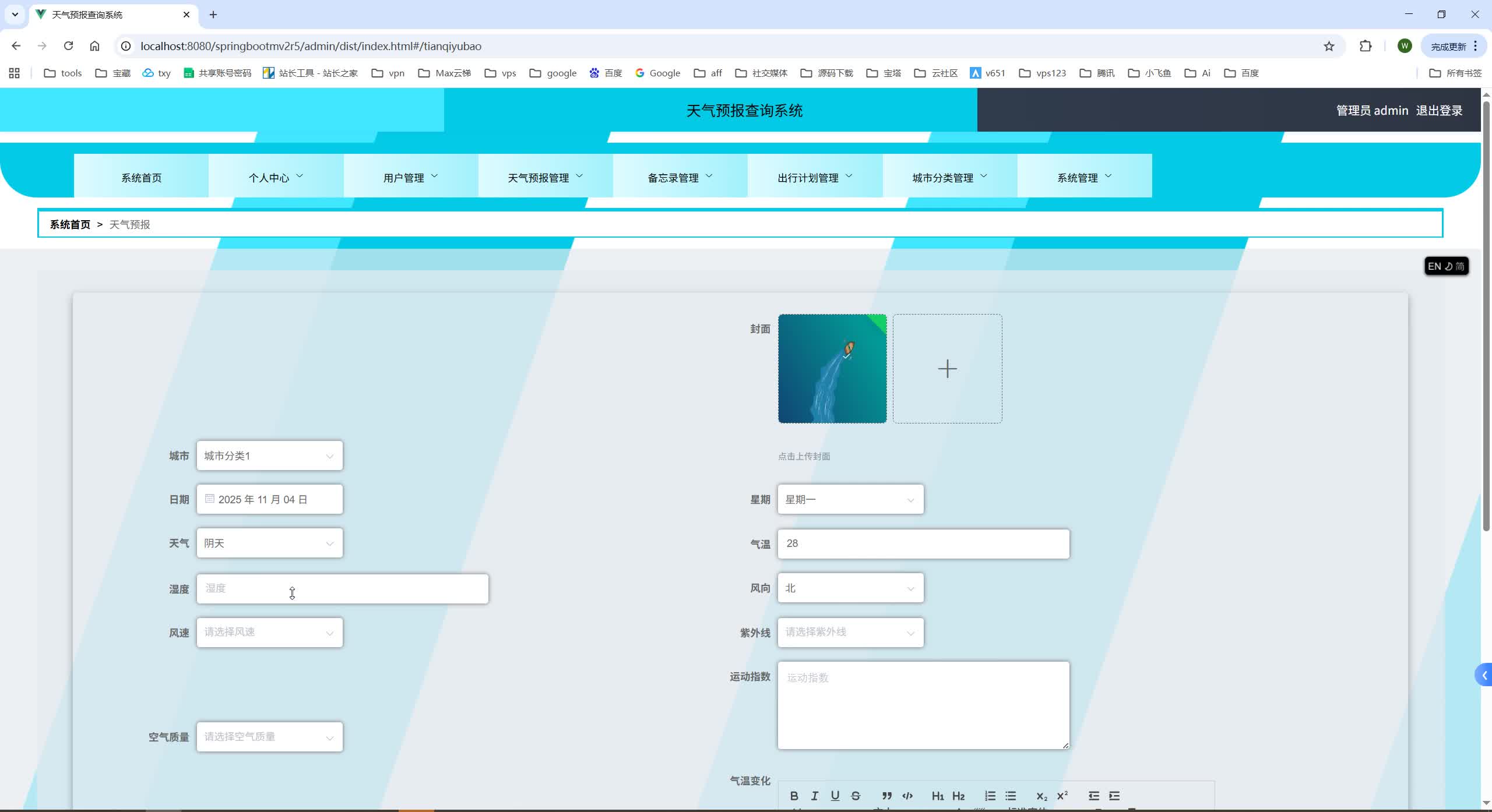Toggle dark mode with the moon icon

point(1449,266)
